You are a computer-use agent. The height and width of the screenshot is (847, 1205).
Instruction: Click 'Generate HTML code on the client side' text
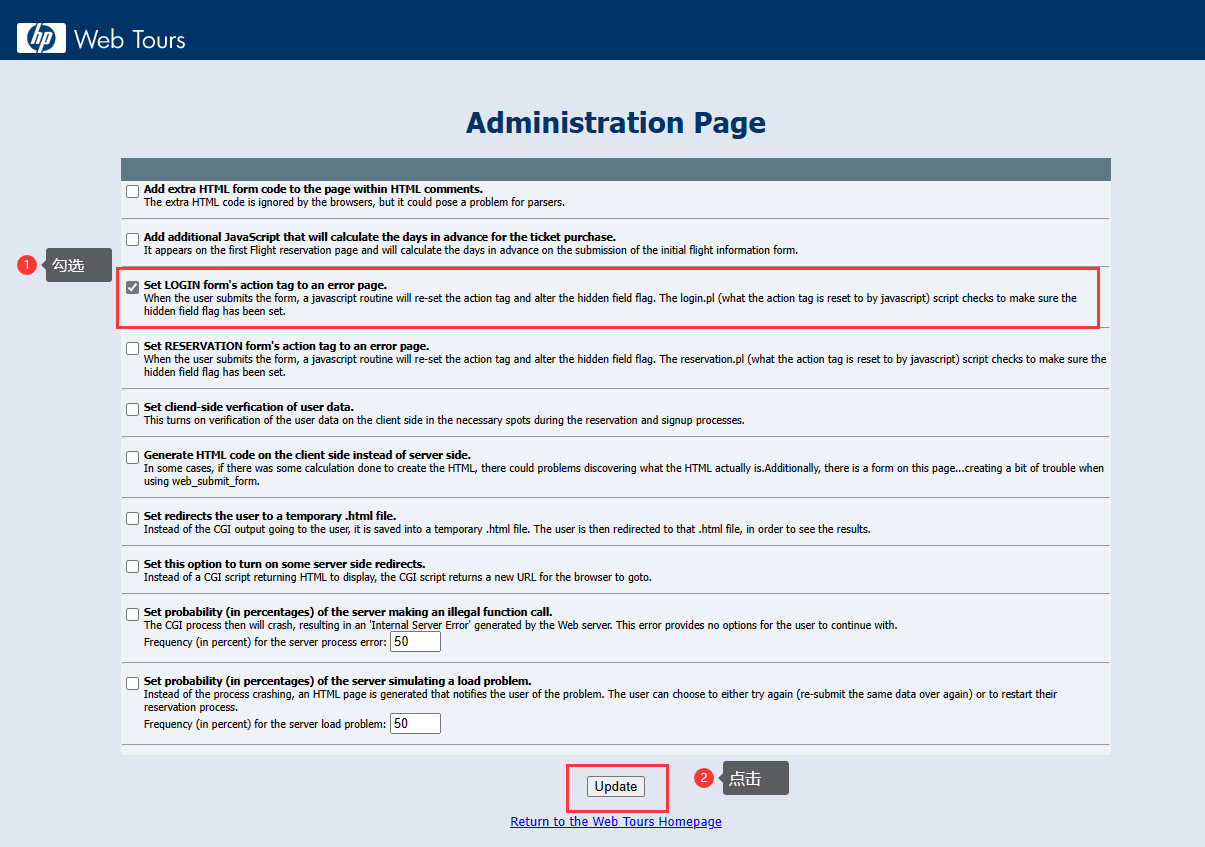[x=307, y=455]
